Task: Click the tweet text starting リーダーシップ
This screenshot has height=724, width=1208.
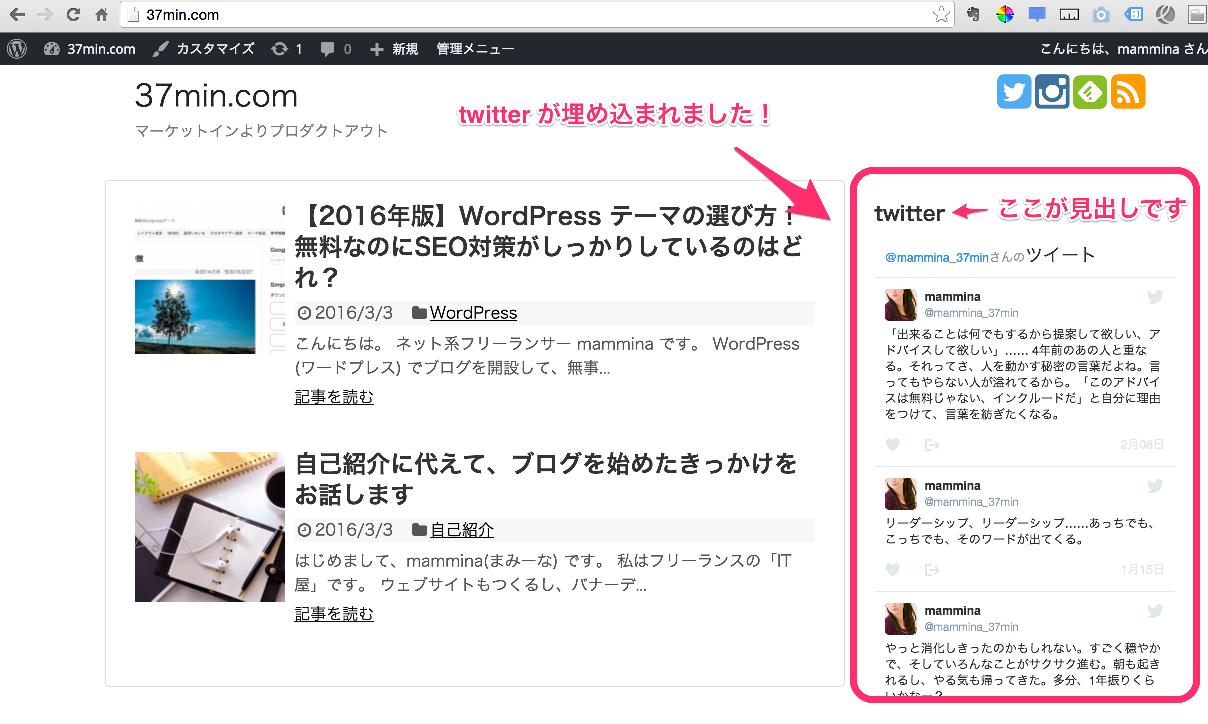Action: 1020,531
